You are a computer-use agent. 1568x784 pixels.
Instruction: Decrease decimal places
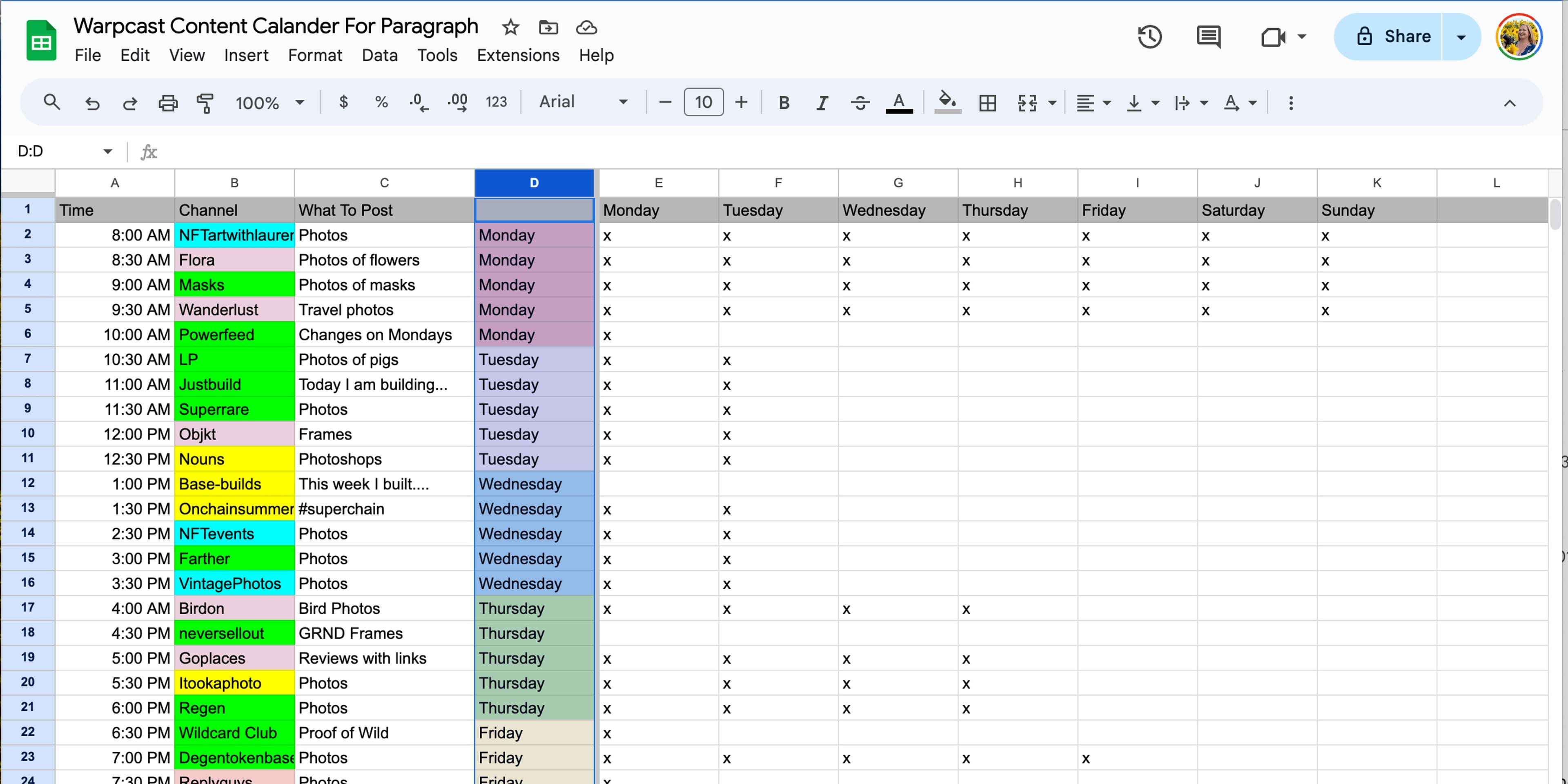pos(419,102)
